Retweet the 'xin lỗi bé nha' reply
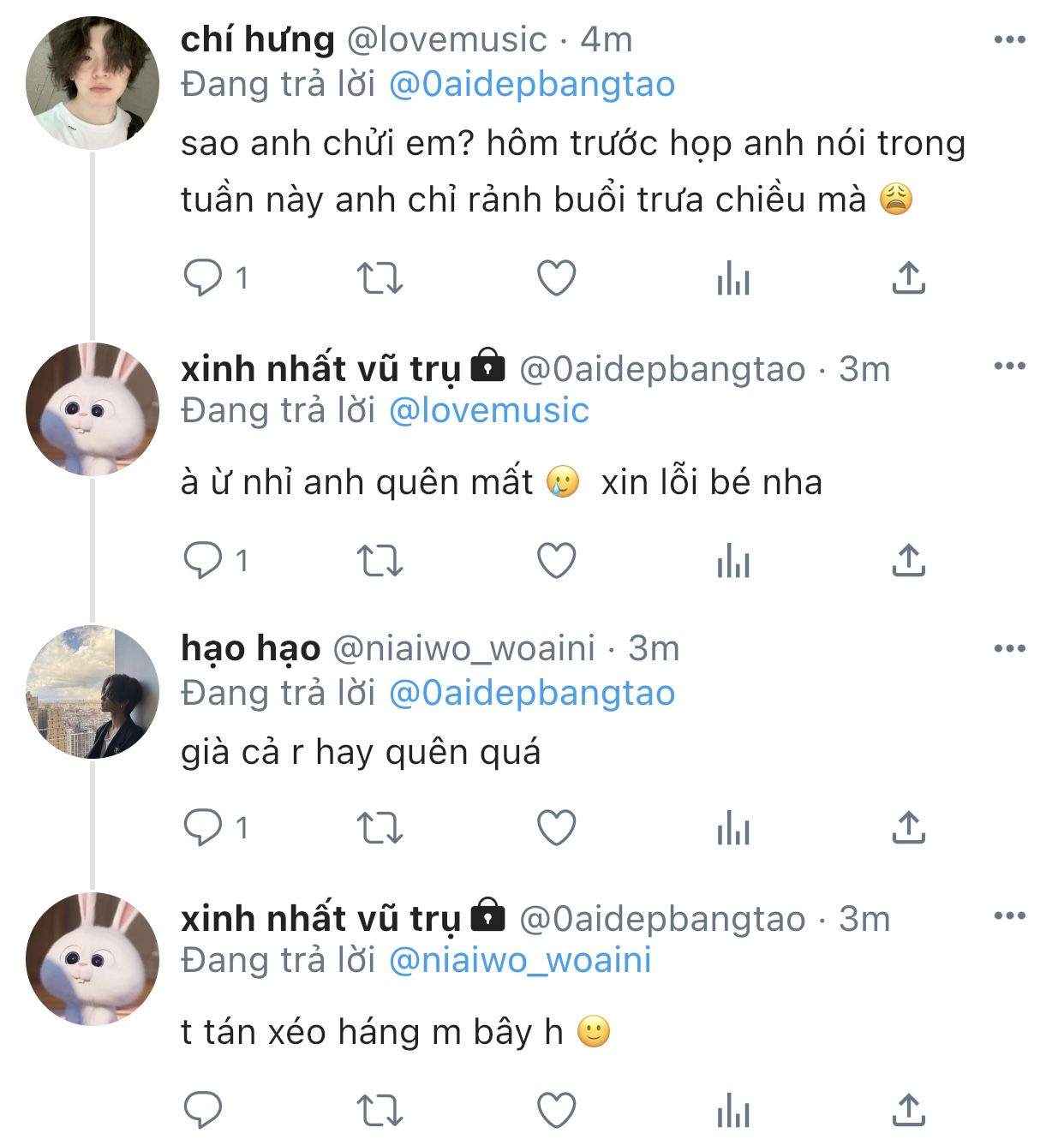1064x1139 pixels. tap(379, 561)
